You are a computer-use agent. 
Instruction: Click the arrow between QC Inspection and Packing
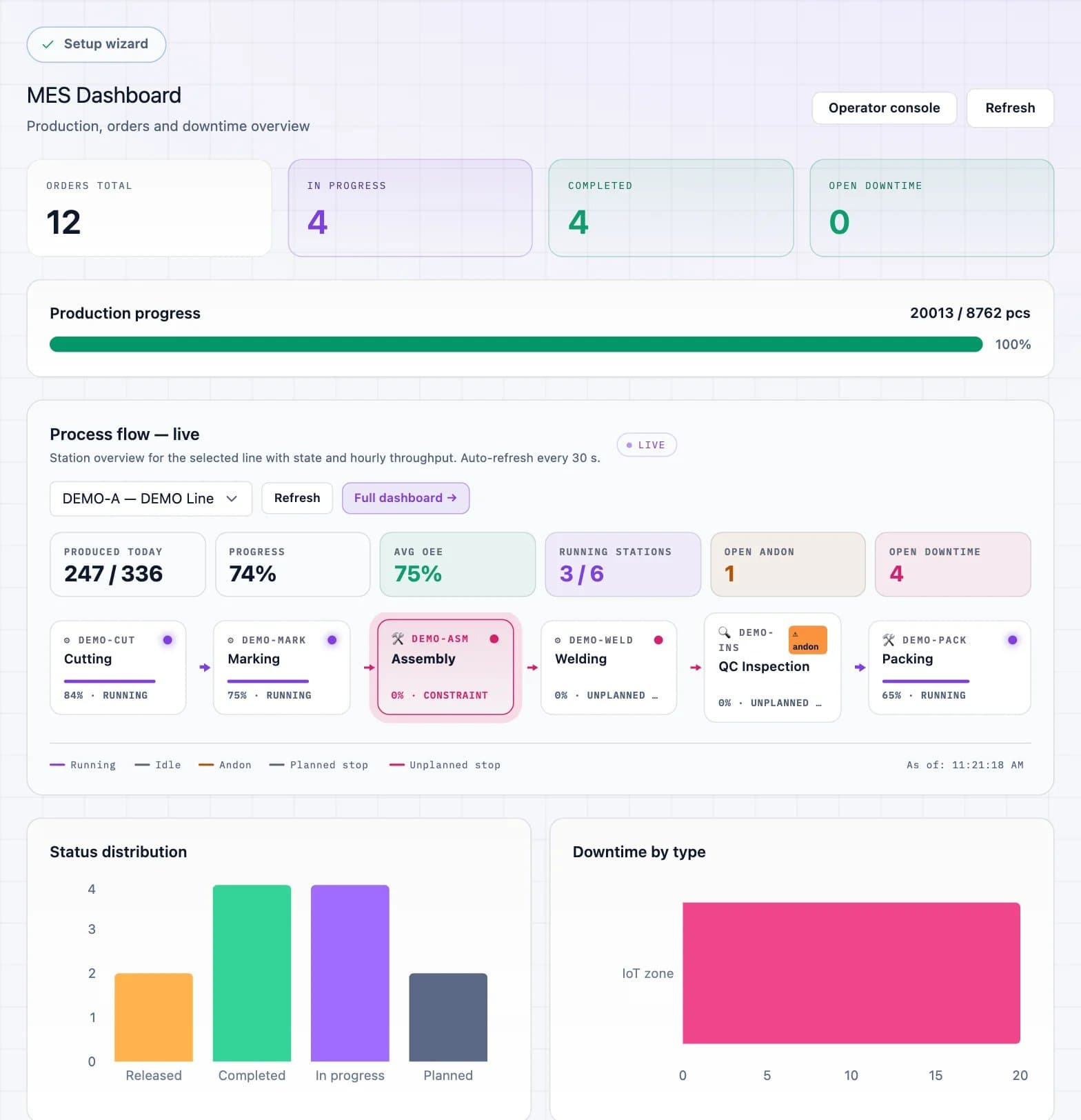click(x=860, y=668)
